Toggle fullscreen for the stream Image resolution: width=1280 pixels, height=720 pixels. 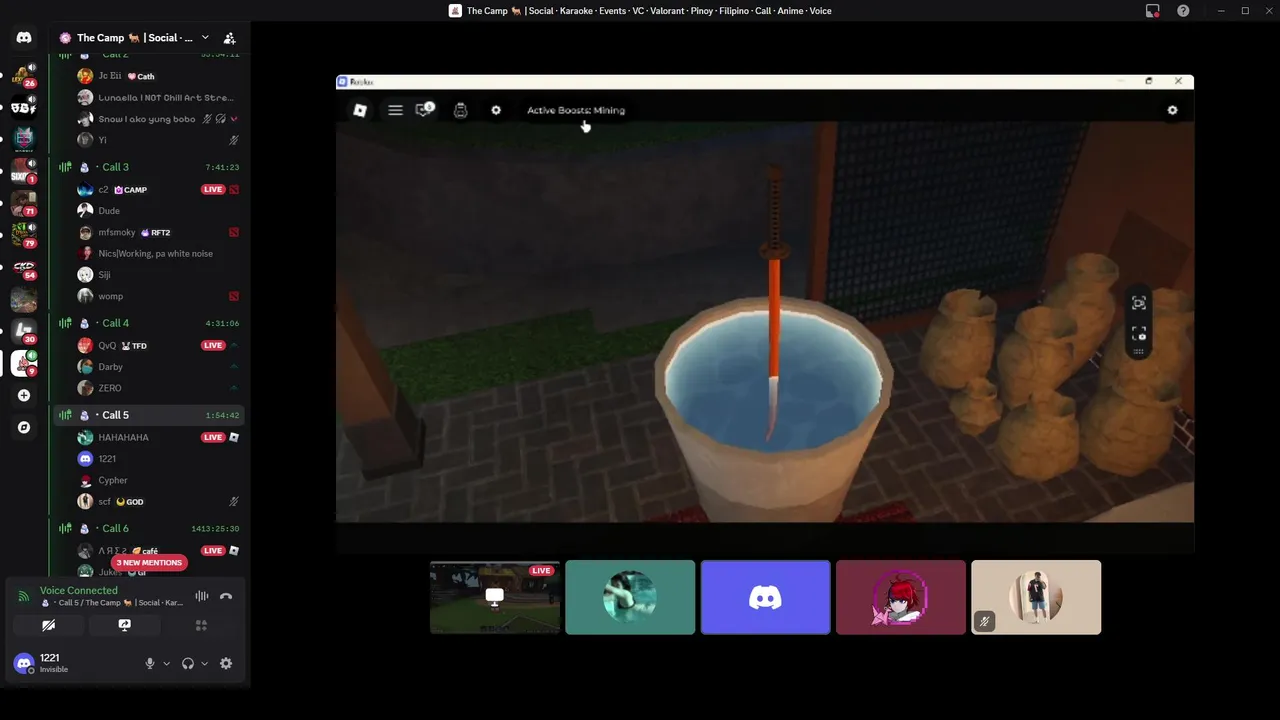[x=1139, y=334]
